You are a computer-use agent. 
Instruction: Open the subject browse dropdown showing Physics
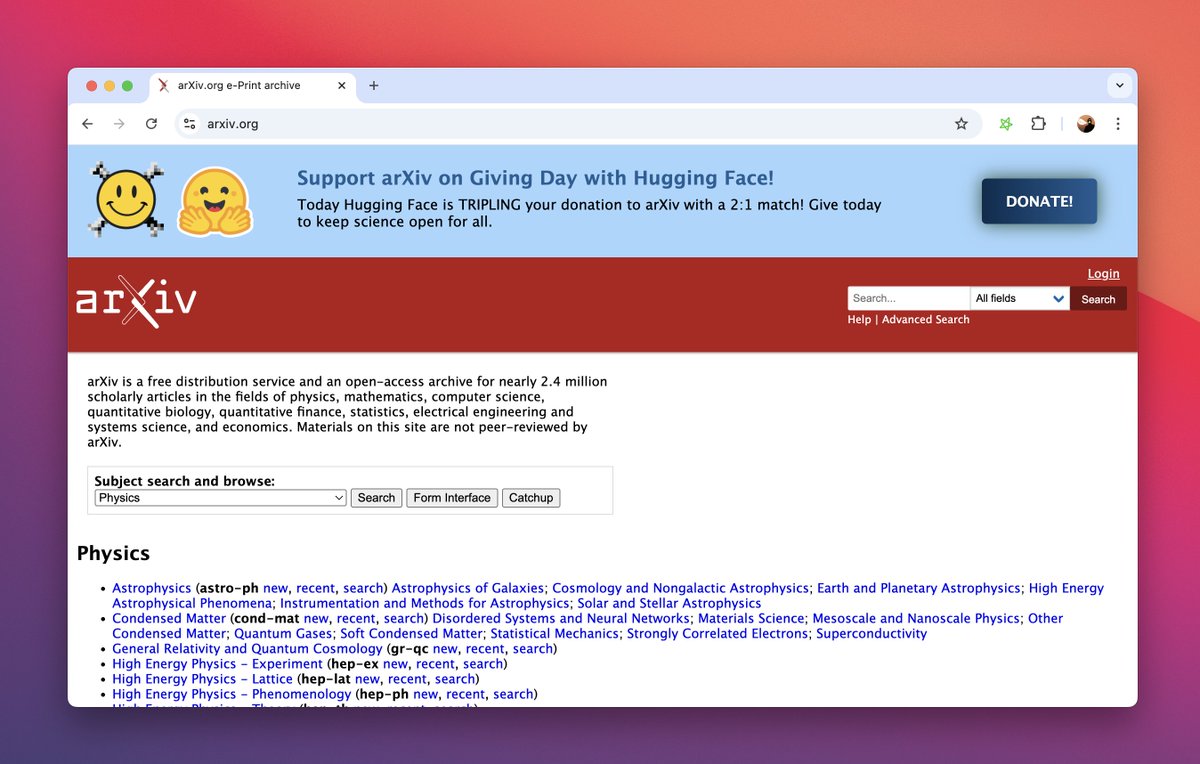[219, 497]
